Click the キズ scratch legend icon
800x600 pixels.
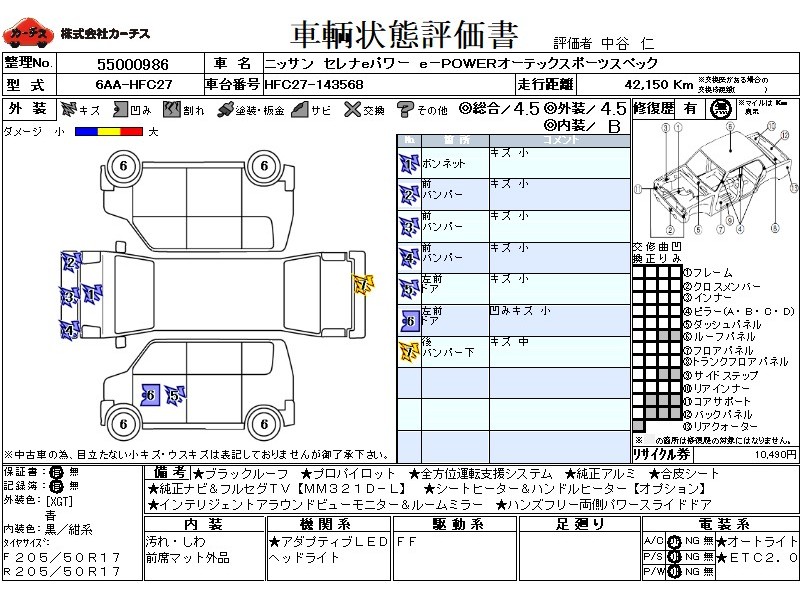coord(69,109)
